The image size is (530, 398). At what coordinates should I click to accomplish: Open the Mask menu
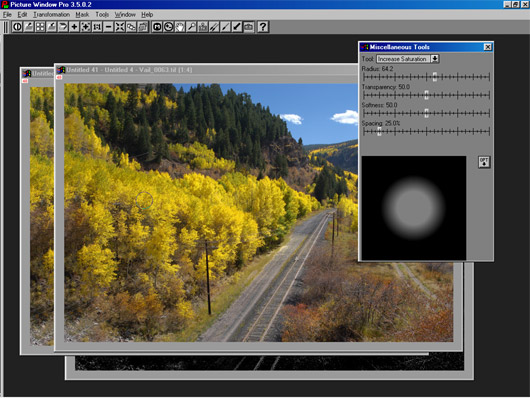click(82, 15)
